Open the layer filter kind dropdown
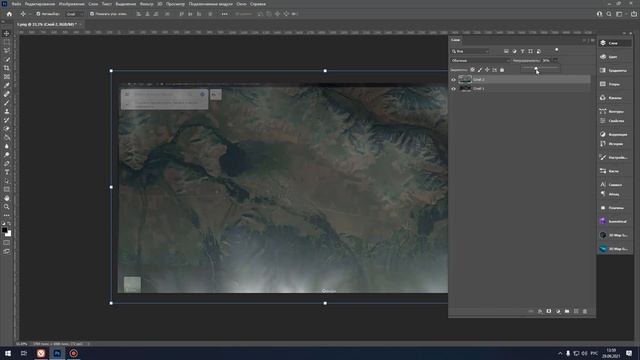This screenshot has height=360, width=640. tap(470, 51)
